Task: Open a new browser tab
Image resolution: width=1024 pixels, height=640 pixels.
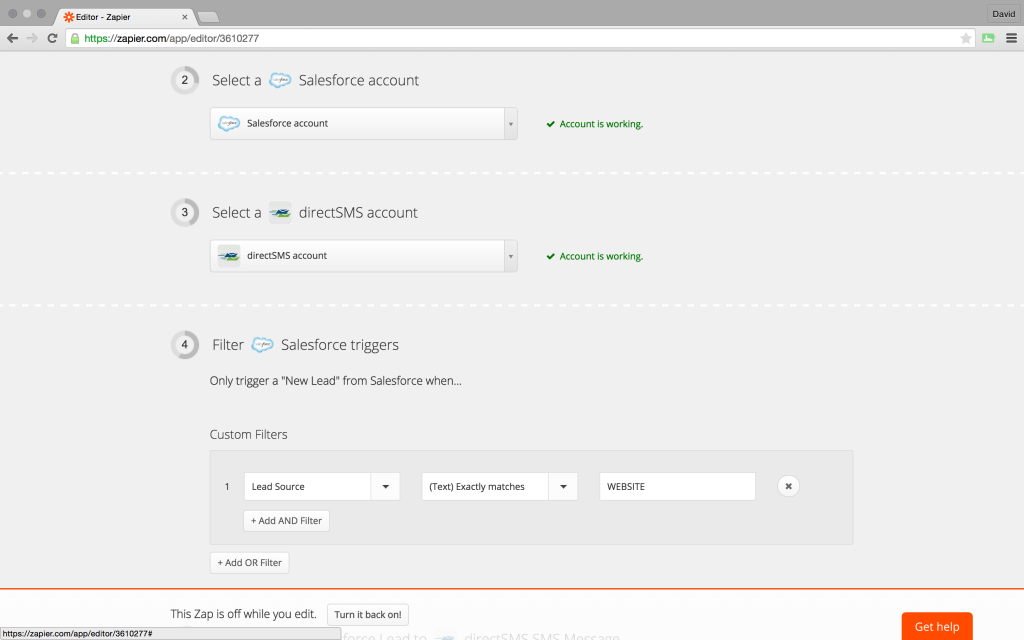Action: (x=208, y=17)
